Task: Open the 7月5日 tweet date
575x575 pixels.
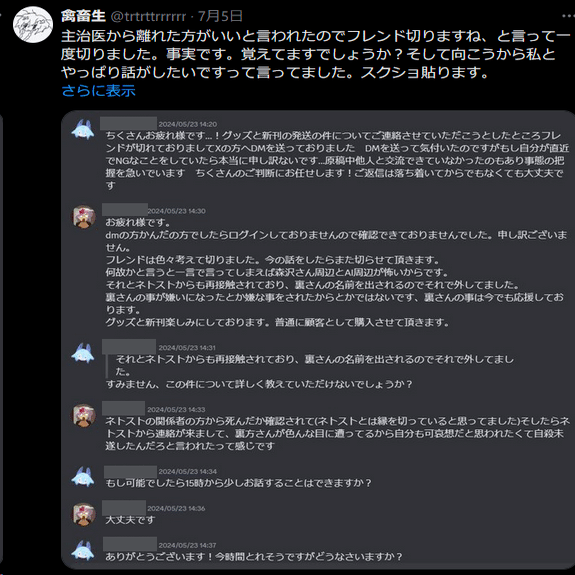Action: pos(220,16)
